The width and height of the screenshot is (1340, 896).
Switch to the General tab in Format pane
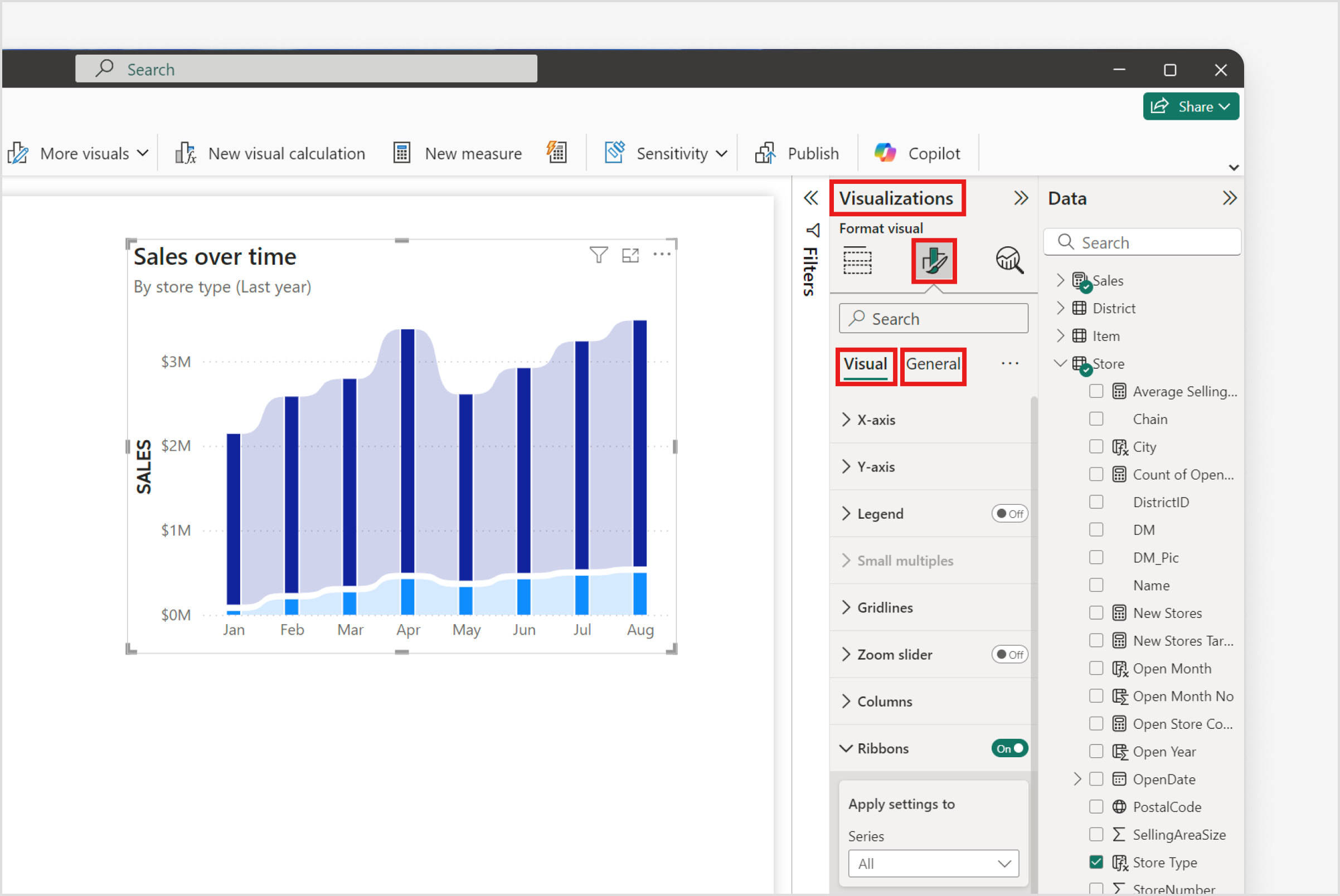(933, 364)
